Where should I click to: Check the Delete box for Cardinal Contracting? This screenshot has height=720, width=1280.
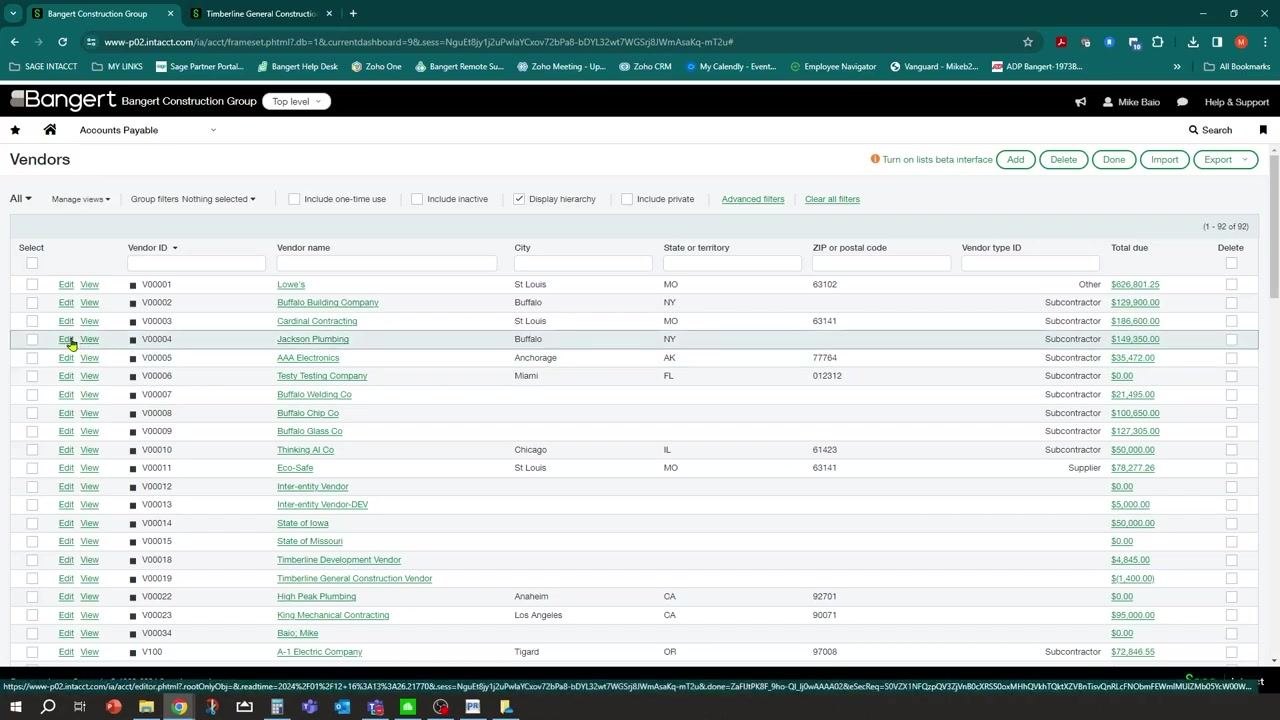coord(1231,321)
